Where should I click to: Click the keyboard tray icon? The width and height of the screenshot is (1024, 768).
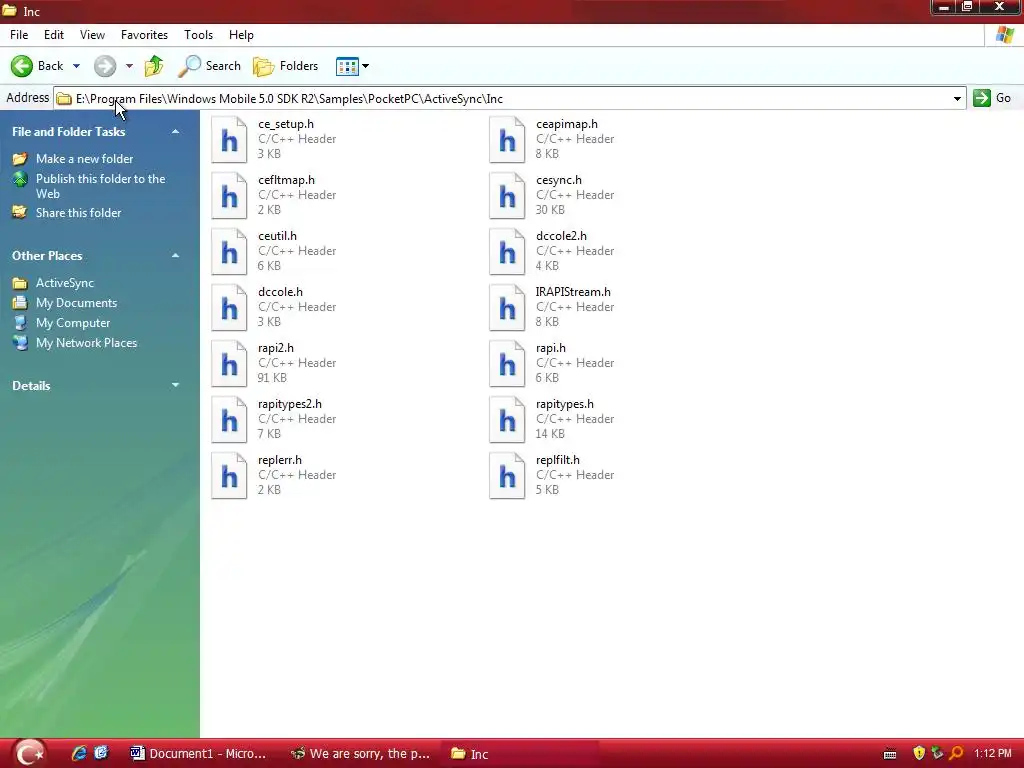[x=889, y=754]
